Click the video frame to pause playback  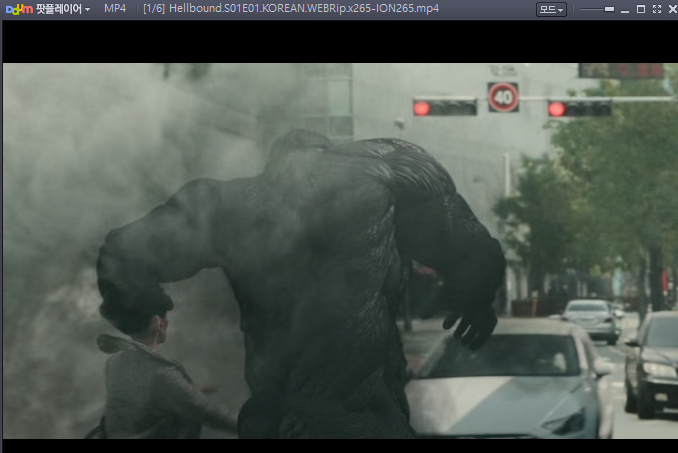point(340,251)
